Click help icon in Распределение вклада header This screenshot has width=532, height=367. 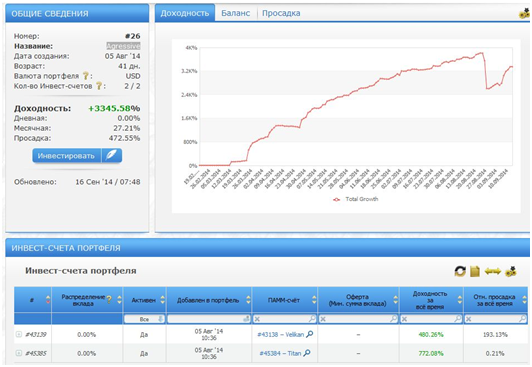(x=109, y=299)
